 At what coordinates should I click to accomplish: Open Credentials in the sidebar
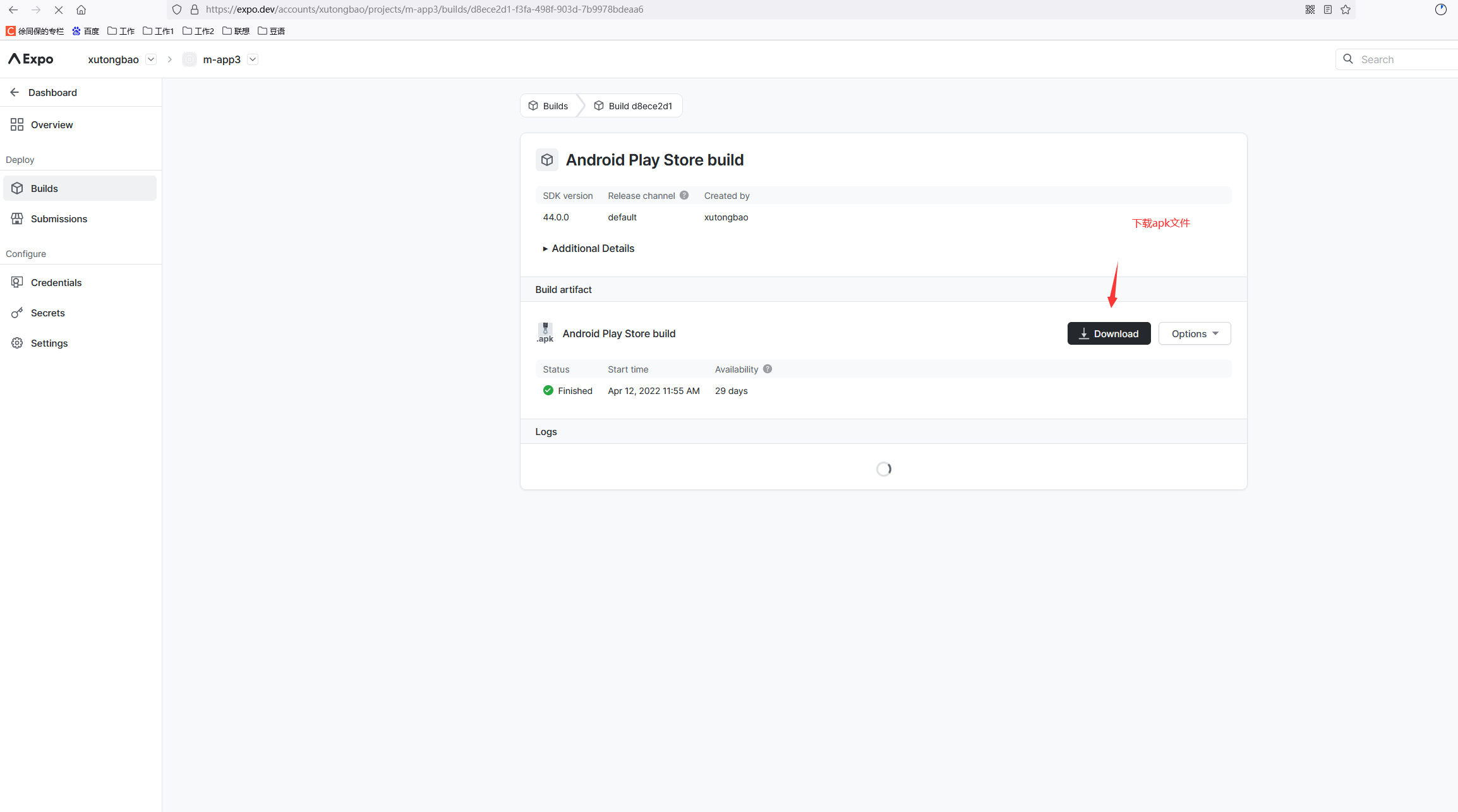[x=56, y=283]
